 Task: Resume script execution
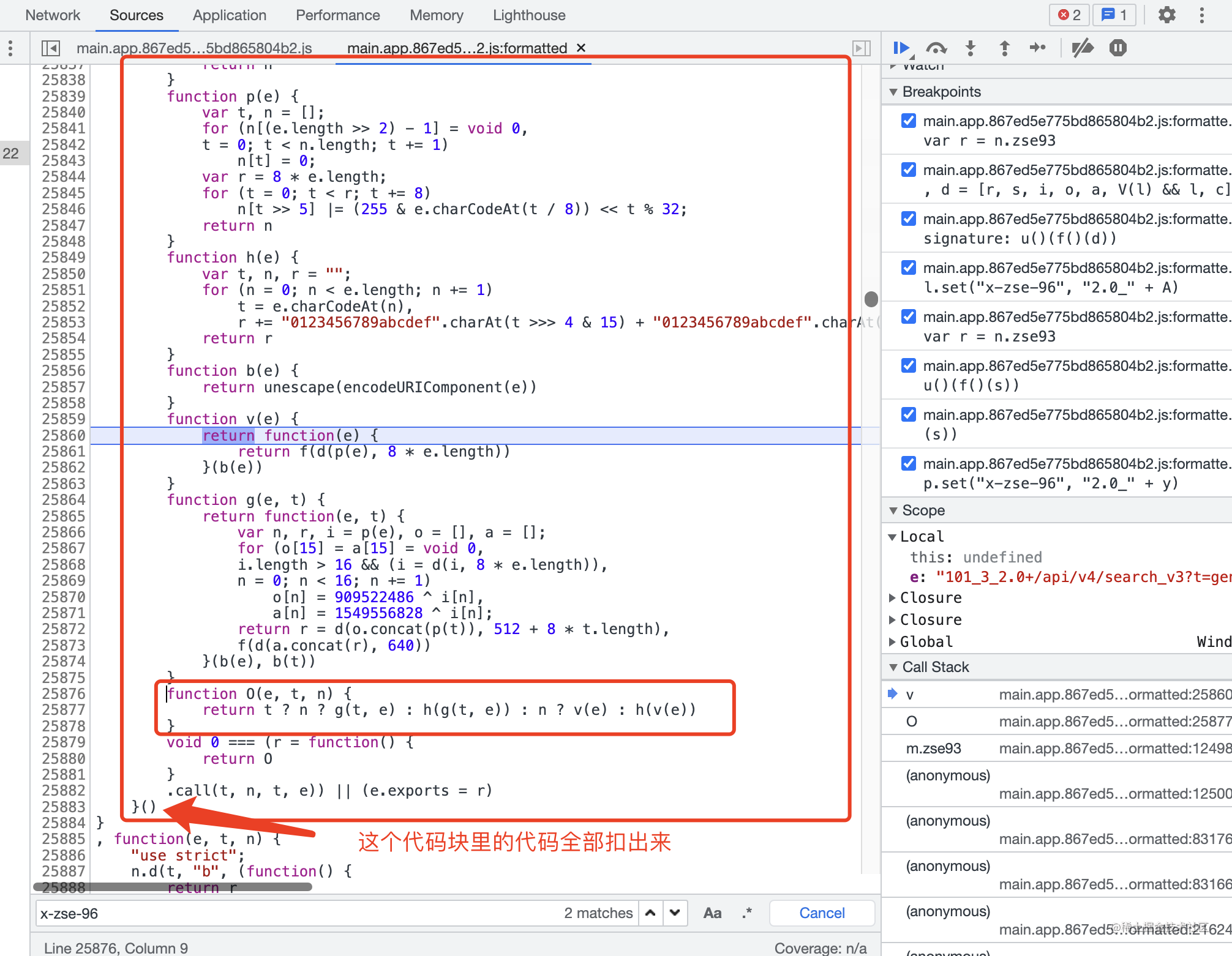coord(901,48)
